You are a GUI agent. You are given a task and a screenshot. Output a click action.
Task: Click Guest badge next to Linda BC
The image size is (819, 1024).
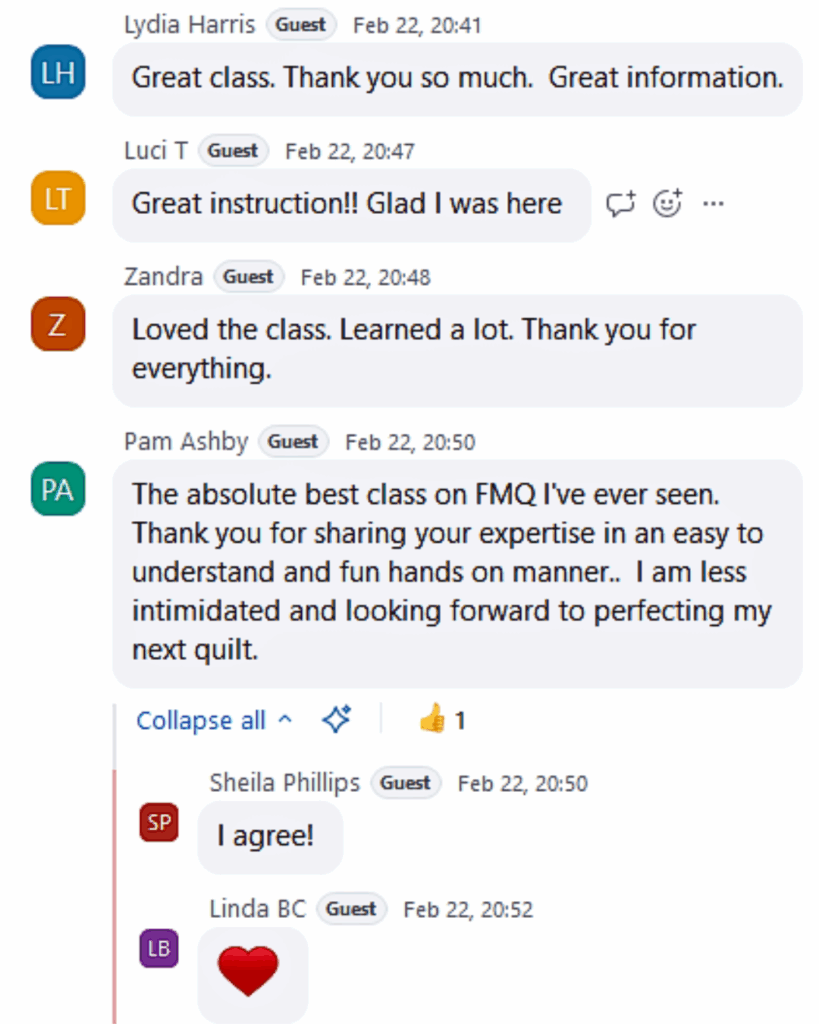click(x=351, y=909)
